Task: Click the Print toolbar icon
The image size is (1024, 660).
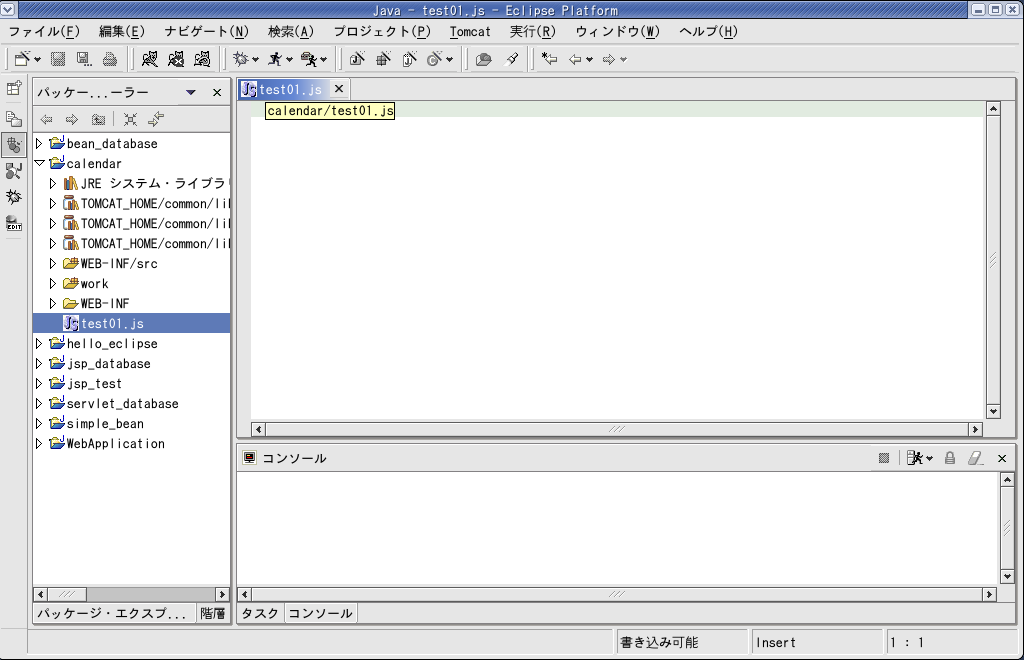Action: coord(110,59)
